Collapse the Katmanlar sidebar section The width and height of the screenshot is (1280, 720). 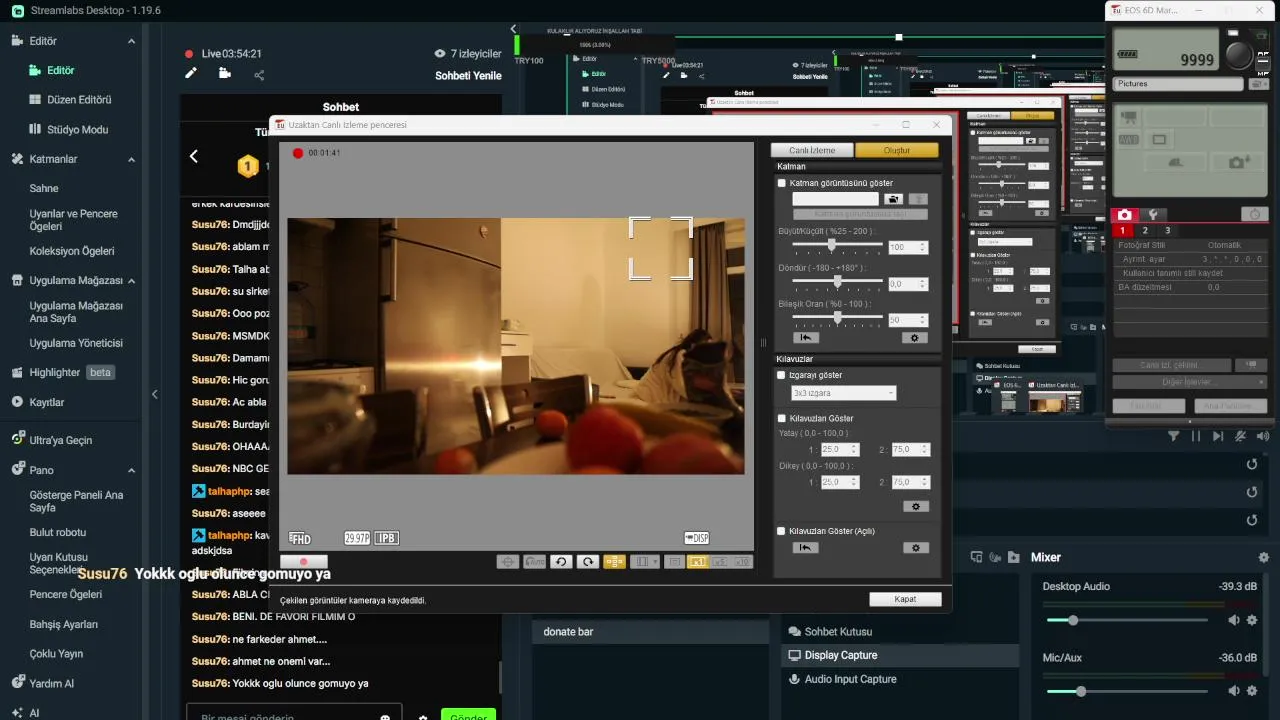pos(131,159)
